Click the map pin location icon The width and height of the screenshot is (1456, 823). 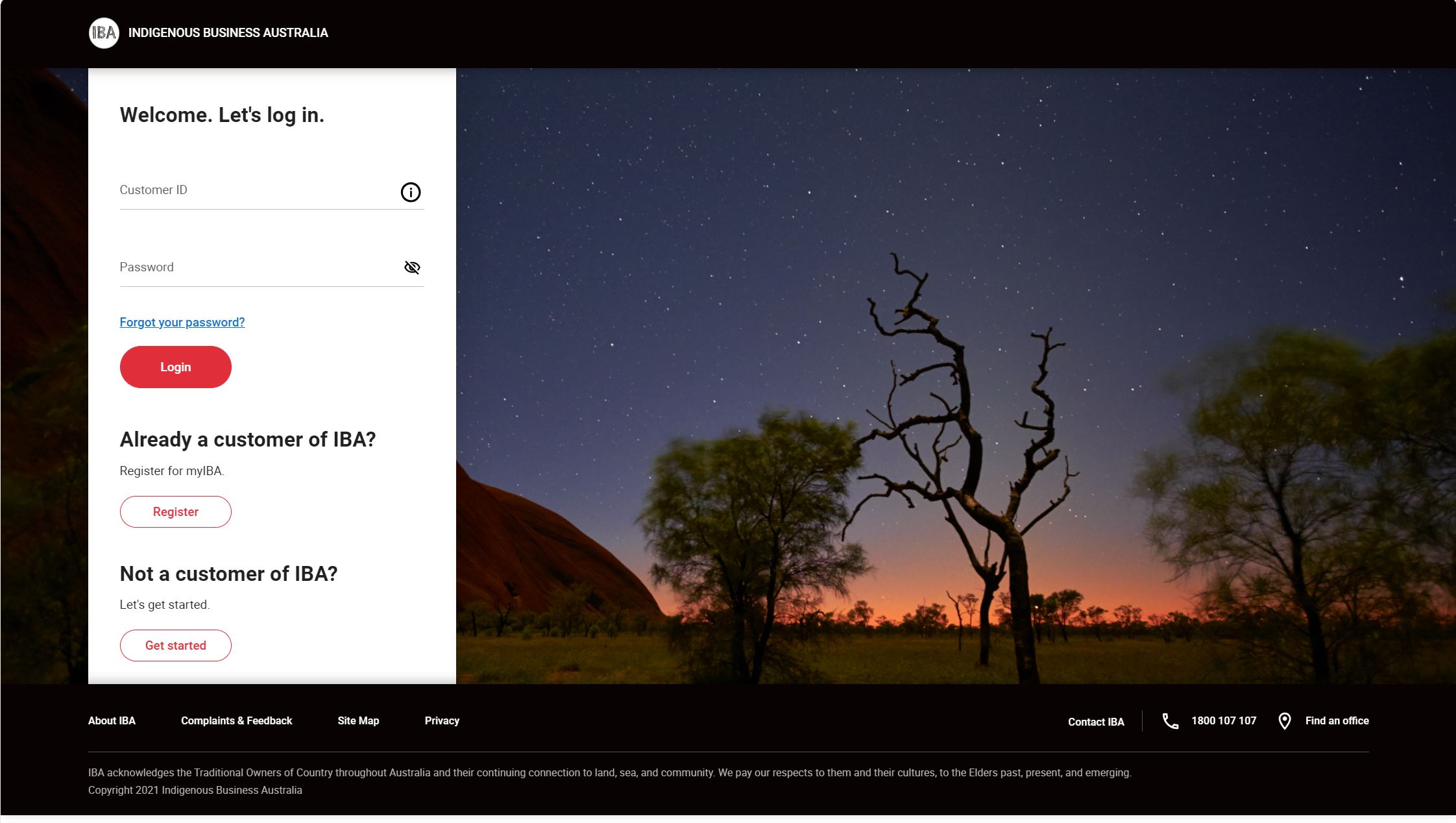[1284, 721]
